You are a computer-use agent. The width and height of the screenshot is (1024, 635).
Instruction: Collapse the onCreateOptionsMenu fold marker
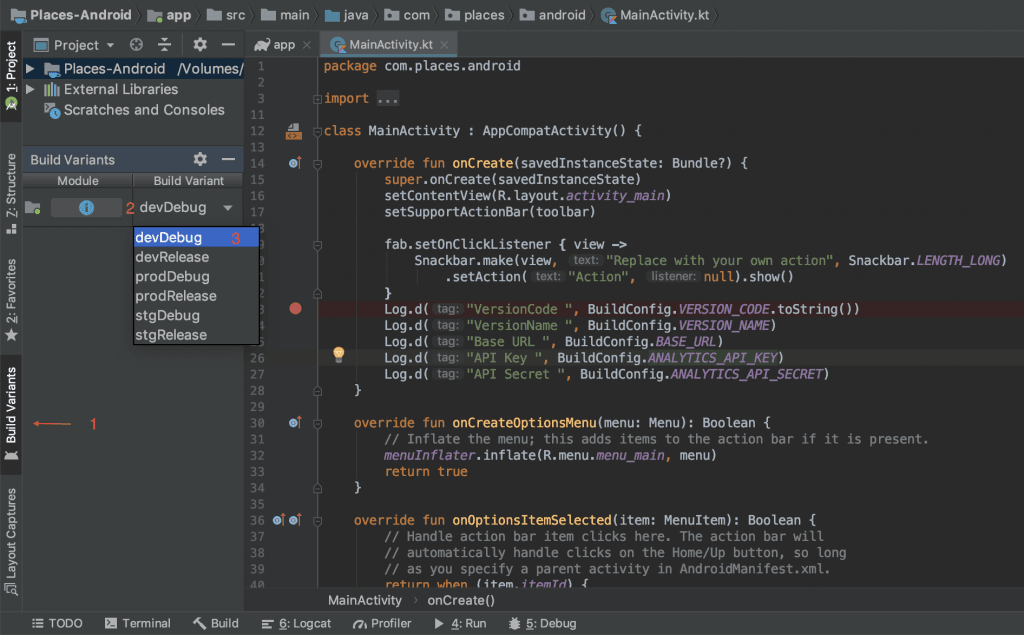pyautogui.click(x=317, y=423)
